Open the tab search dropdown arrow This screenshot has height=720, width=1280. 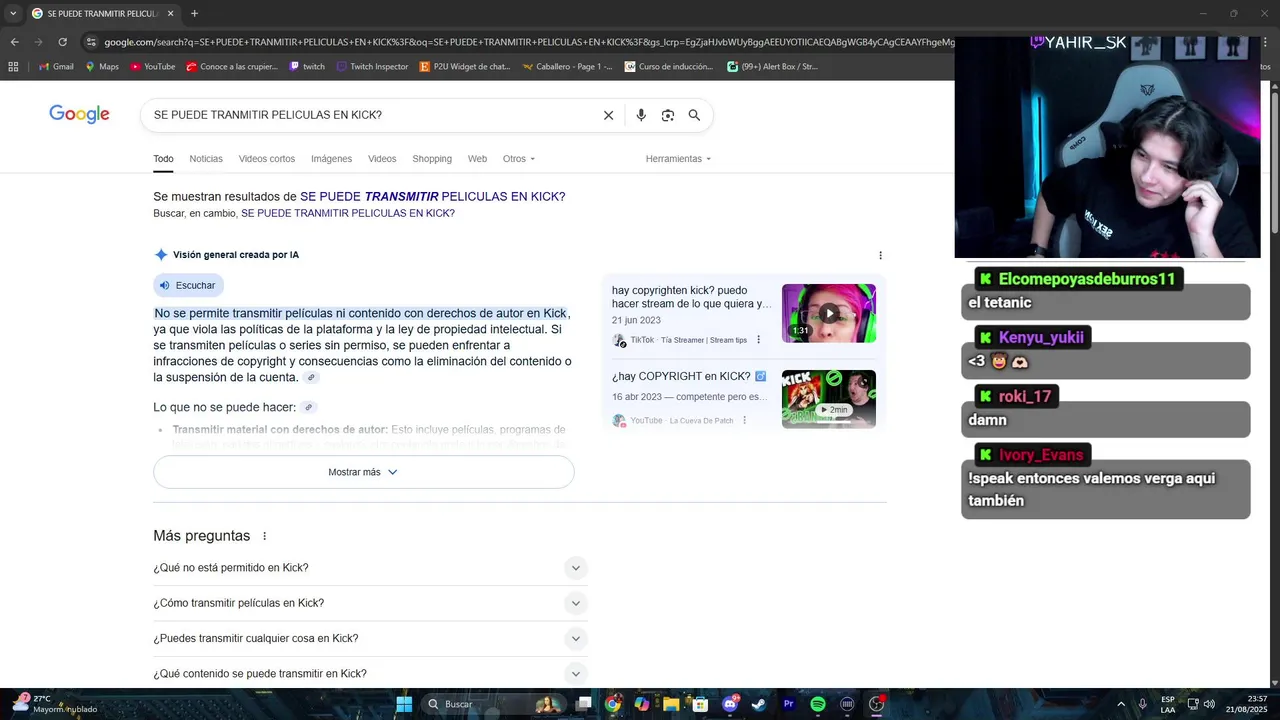pos(13,14)
